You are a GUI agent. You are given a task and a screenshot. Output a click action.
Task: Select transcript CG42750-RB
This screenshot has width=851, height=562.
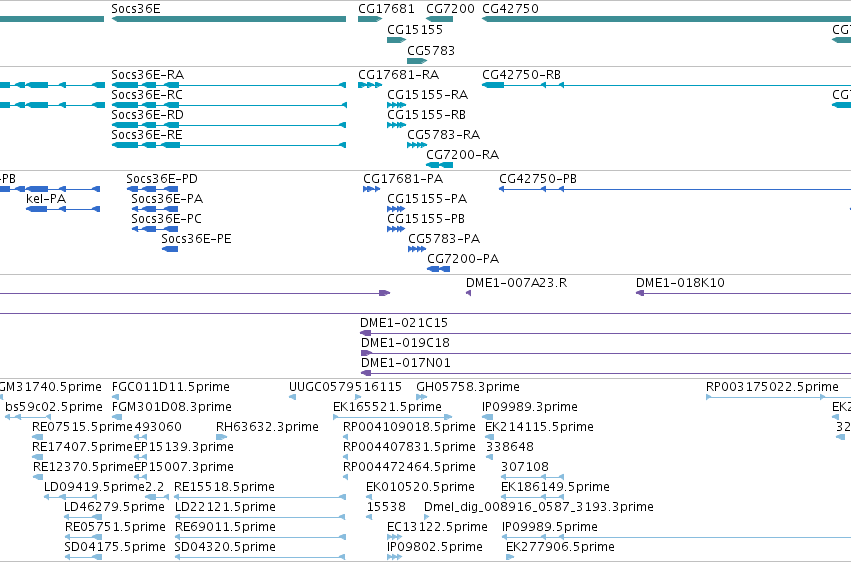pos(666,85)
